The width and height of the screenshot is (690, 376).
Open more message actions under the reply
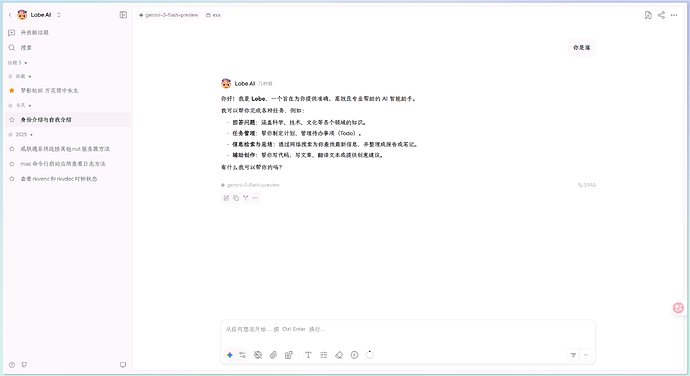coord(255,198)
